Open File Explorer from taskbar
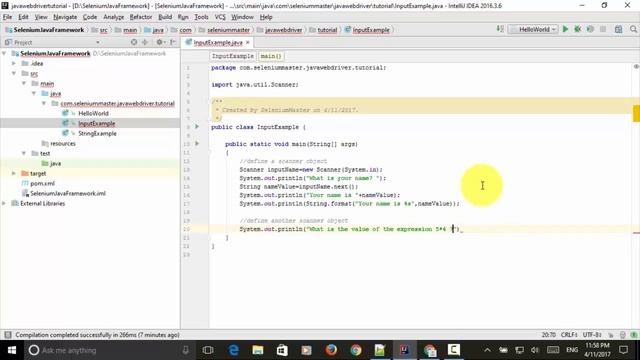Image resolution: width=640 pixels, height=360 pixels. pyautogui.click(x=258, y=350)
